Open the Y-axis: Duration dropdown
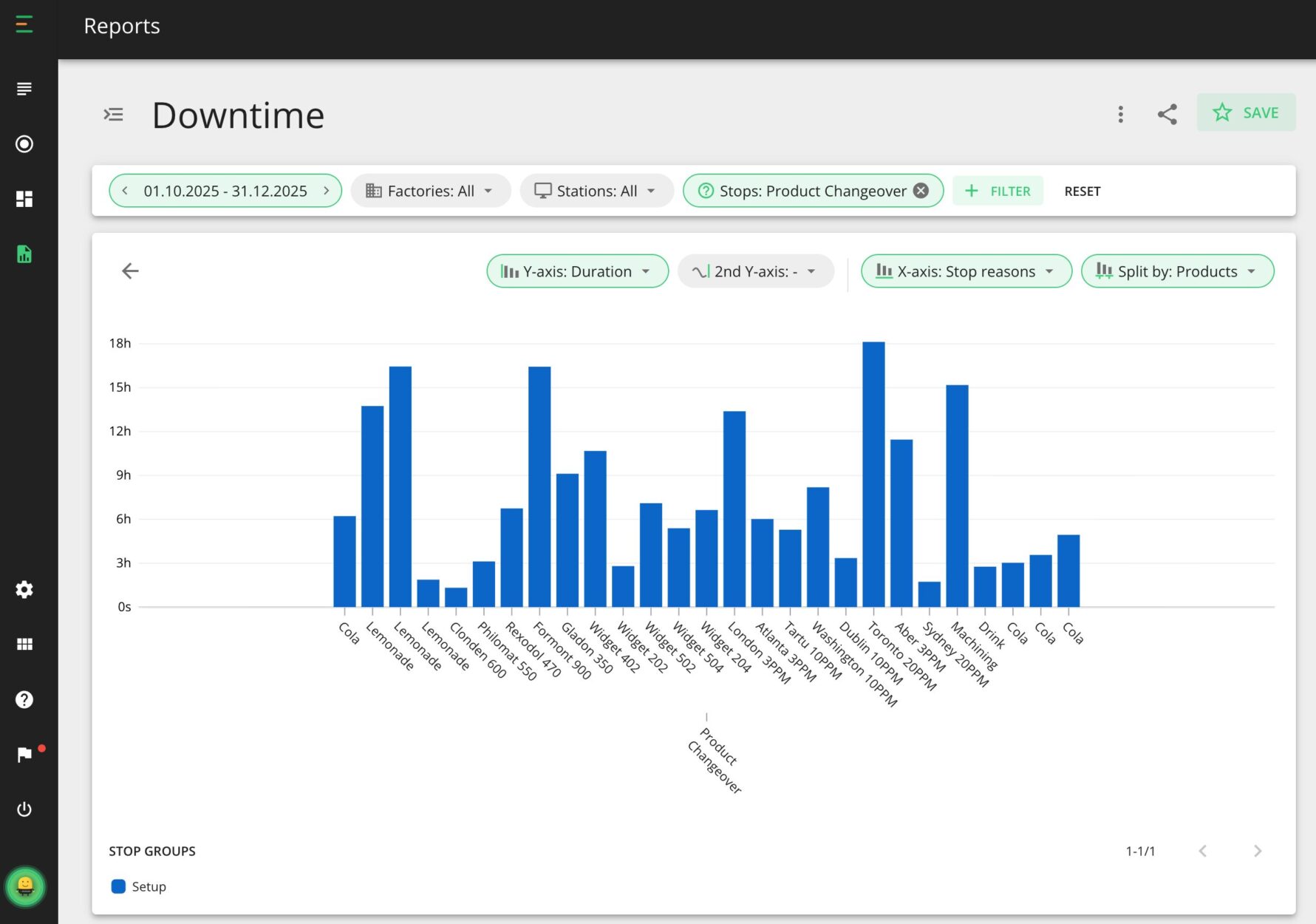The image size is (1316, 924). 577,271
